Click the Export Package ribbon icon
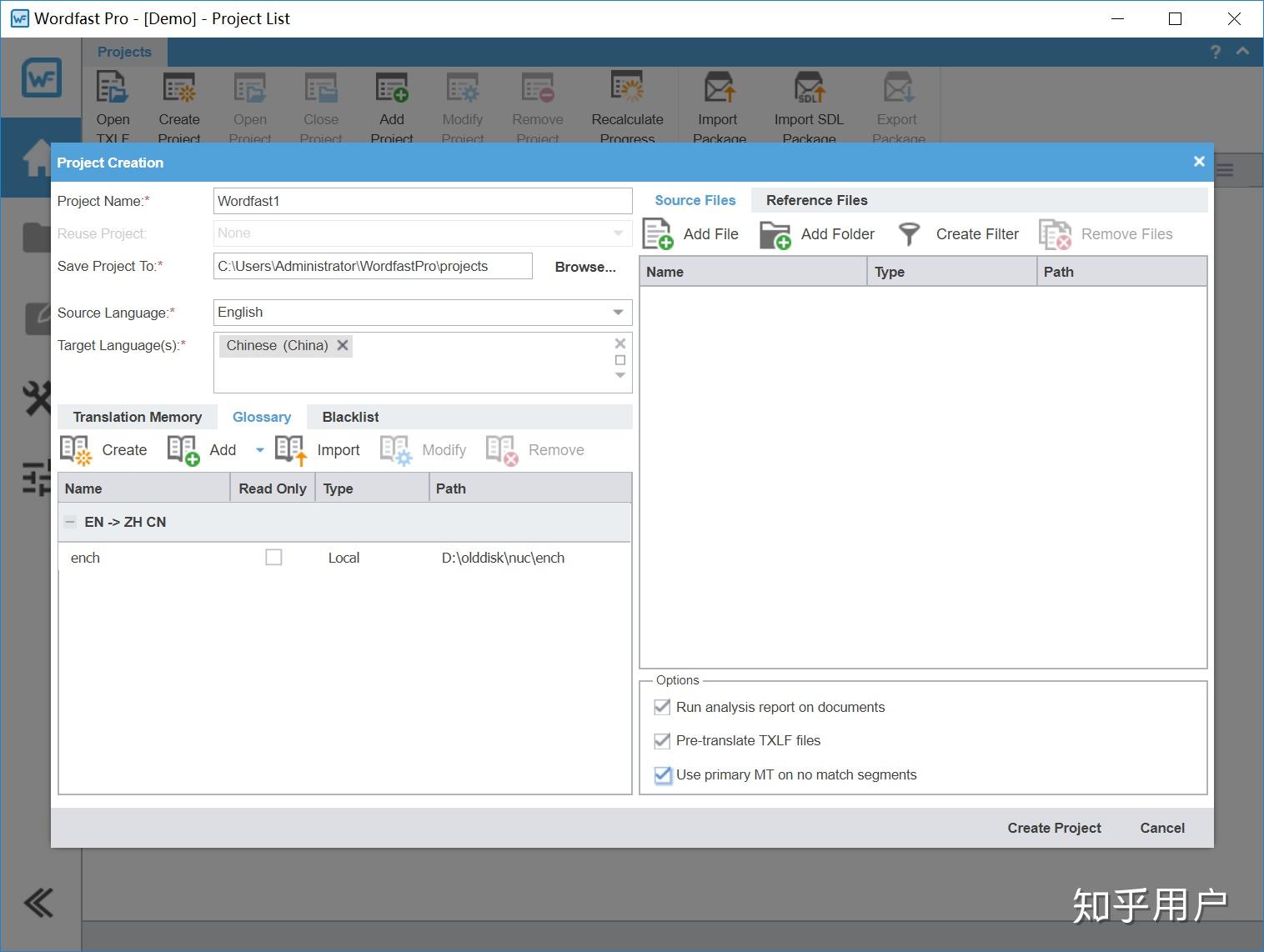Image resolution: width=1264 pixels, height=952 pixels. click(898, 88)
